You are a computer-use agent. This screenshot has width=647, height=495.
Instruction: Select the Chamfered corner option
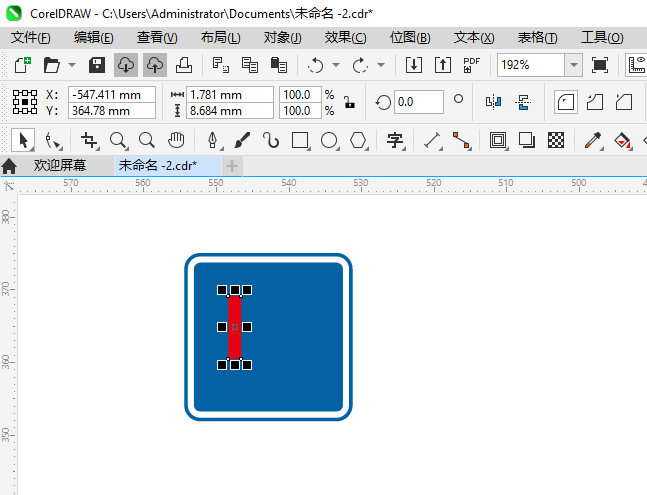(x=623, y=102)
